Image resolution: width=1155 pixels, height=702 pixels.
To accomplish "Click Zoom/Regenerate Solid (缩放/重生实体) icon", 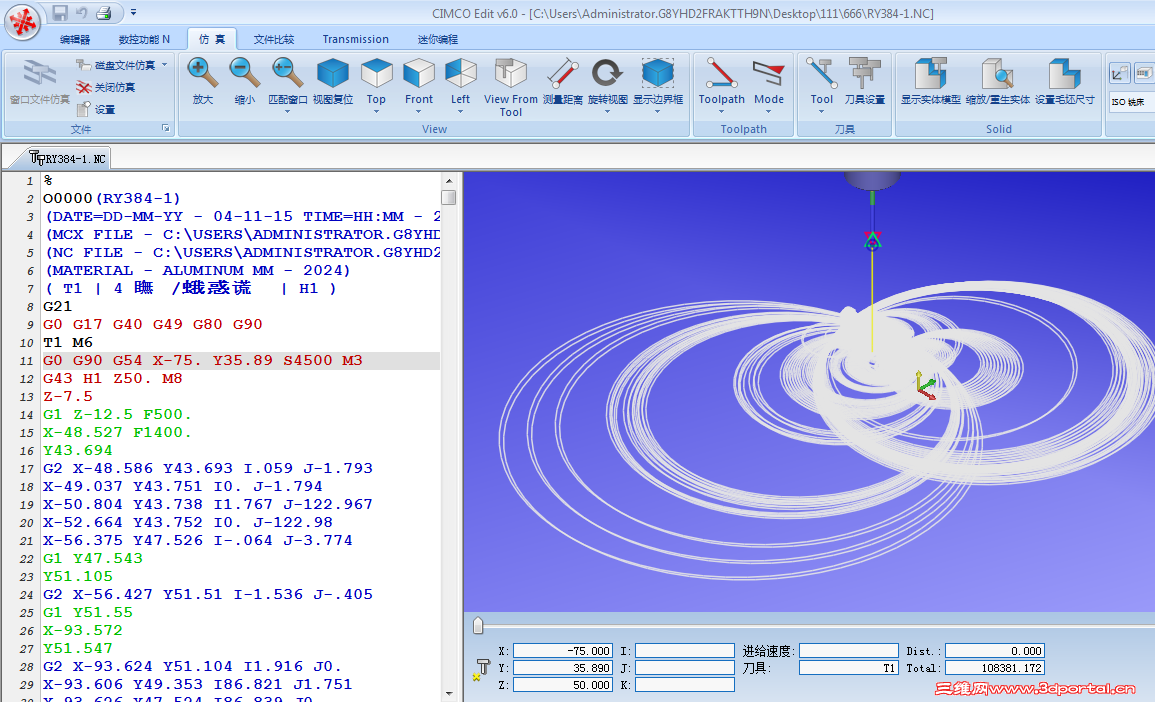I will click(997, 74).
